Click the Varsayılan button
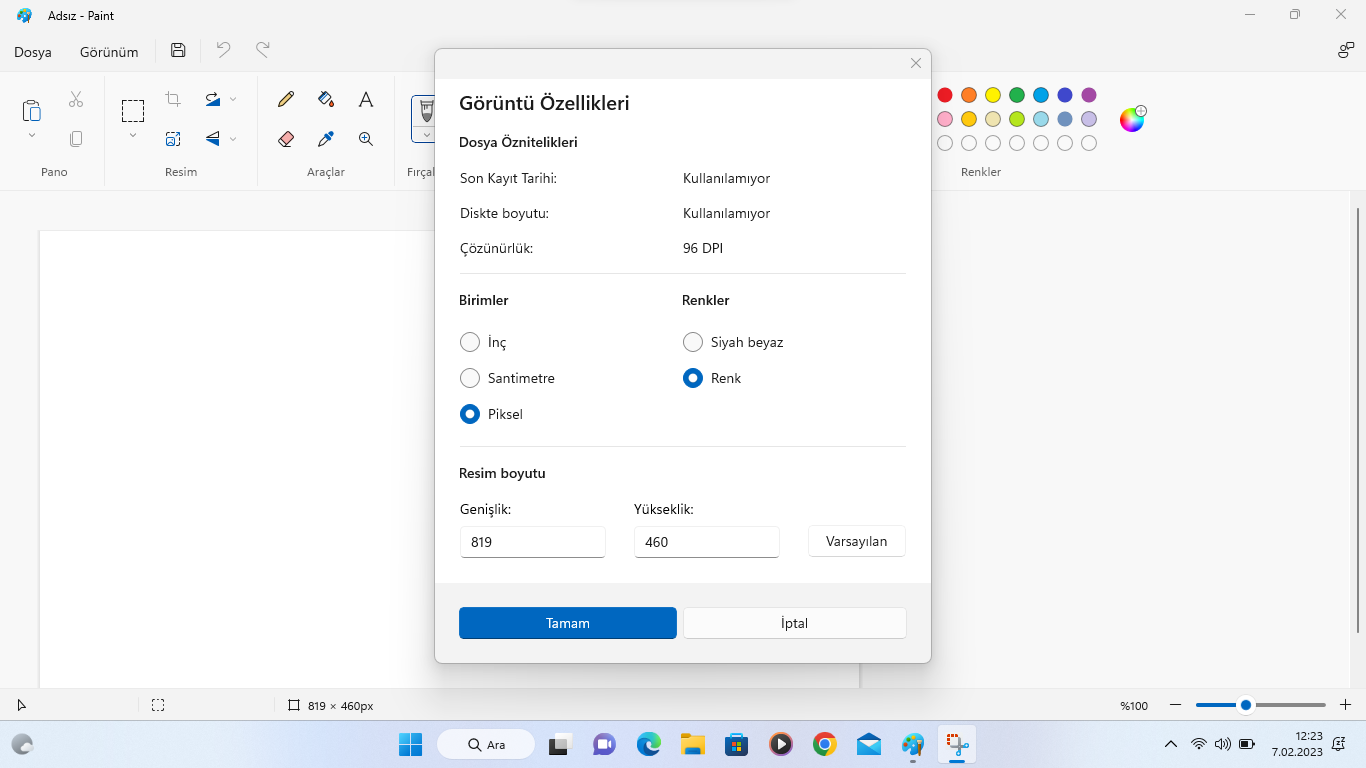The image size is (1366, 768). [856, 541]
